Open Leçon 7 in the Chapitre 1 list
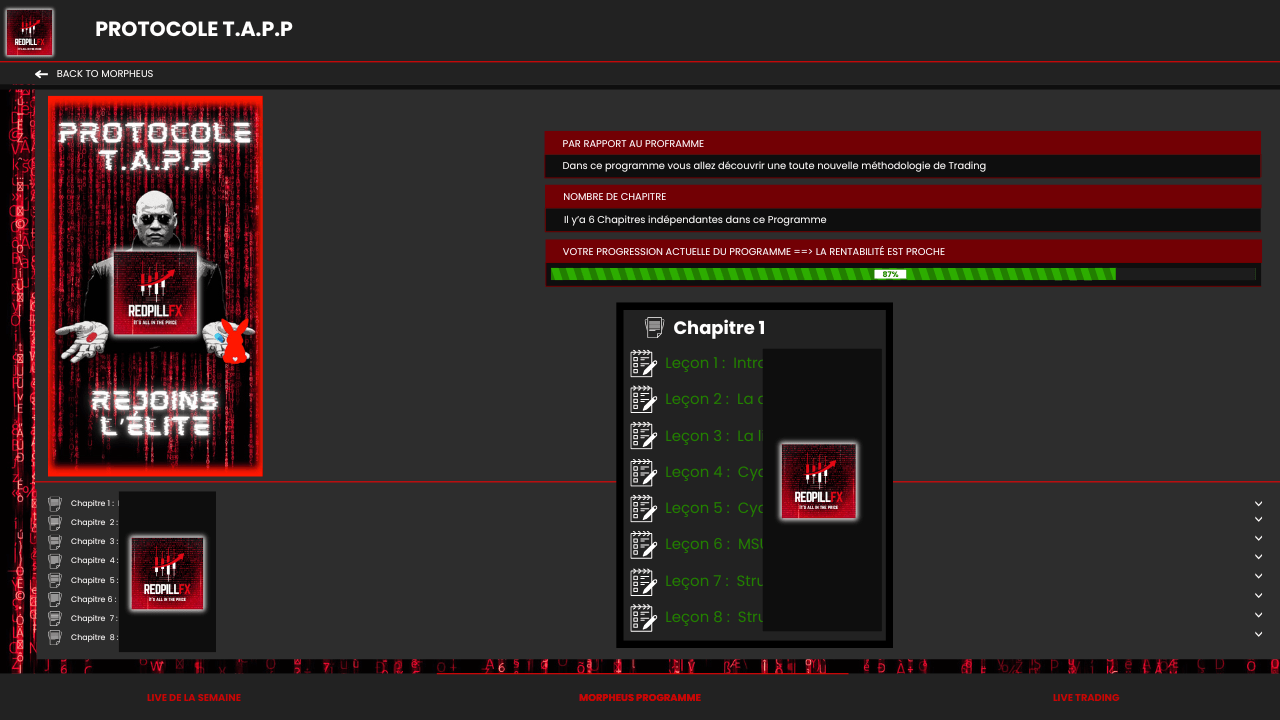Image resolution: width=1280 pixels, height=720 pixels. (714, 581)
